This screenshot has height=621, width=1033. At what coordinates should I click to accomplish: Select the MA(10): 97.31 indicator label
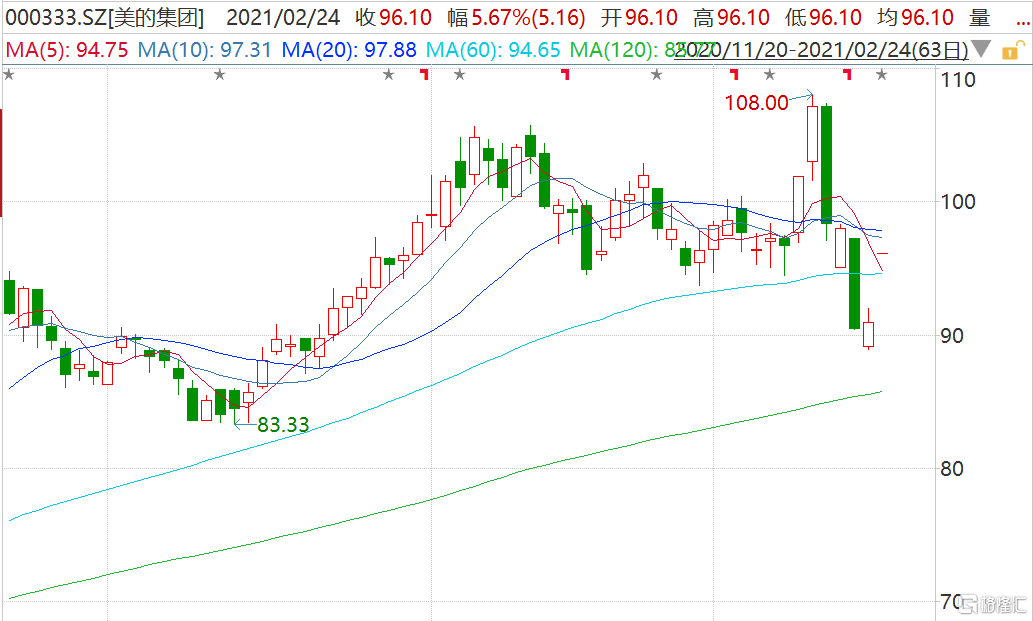(x=204, y=50)
